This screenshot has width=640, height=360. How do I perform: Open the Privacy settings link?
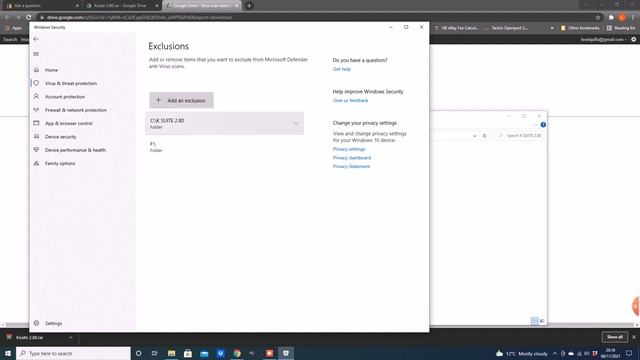coord(349,149)
